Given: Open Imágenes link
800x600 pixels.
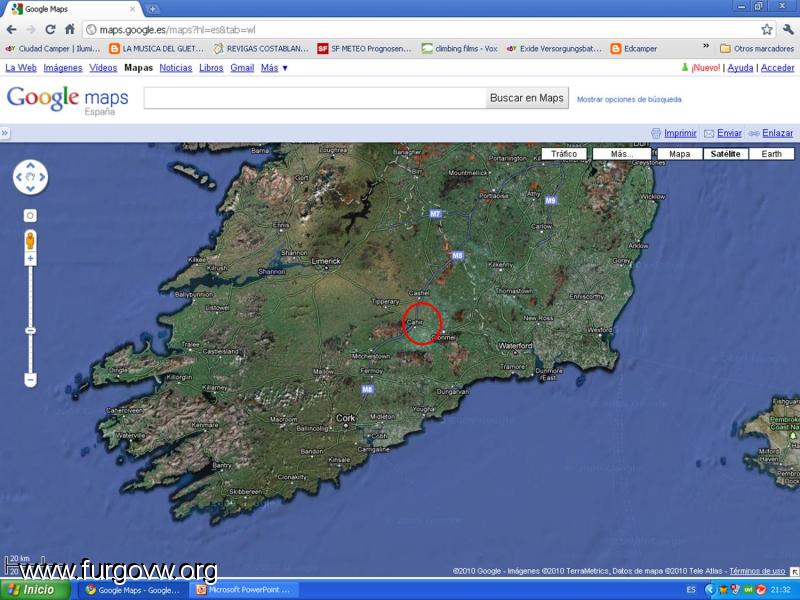Looking at the screenshot, I should 63,68.
